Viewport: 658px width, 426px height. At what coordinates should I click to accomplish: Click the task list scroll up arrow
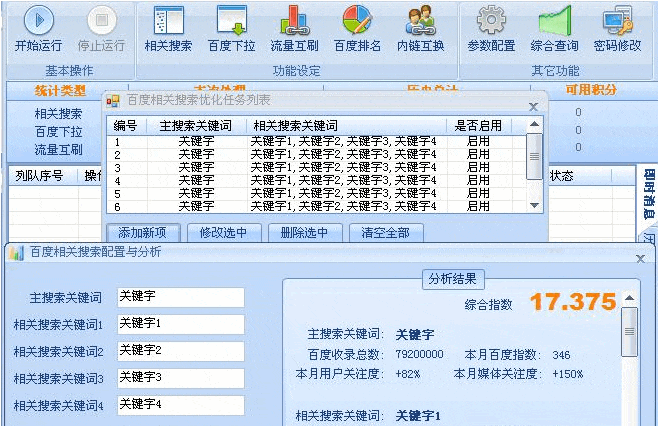pos(534,124)
